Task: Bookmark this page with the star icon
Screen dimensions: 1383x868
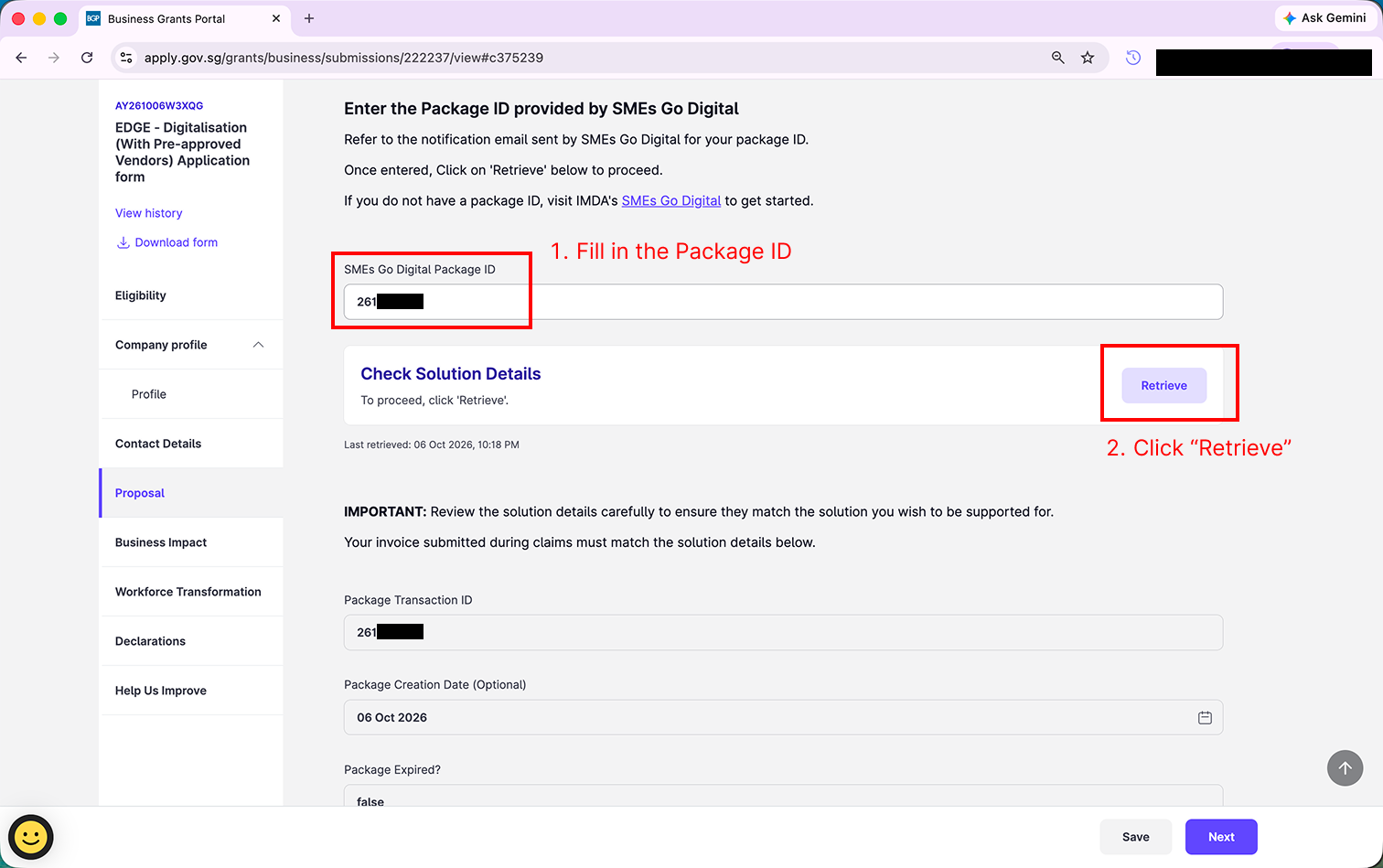Action: [1088, 58]
